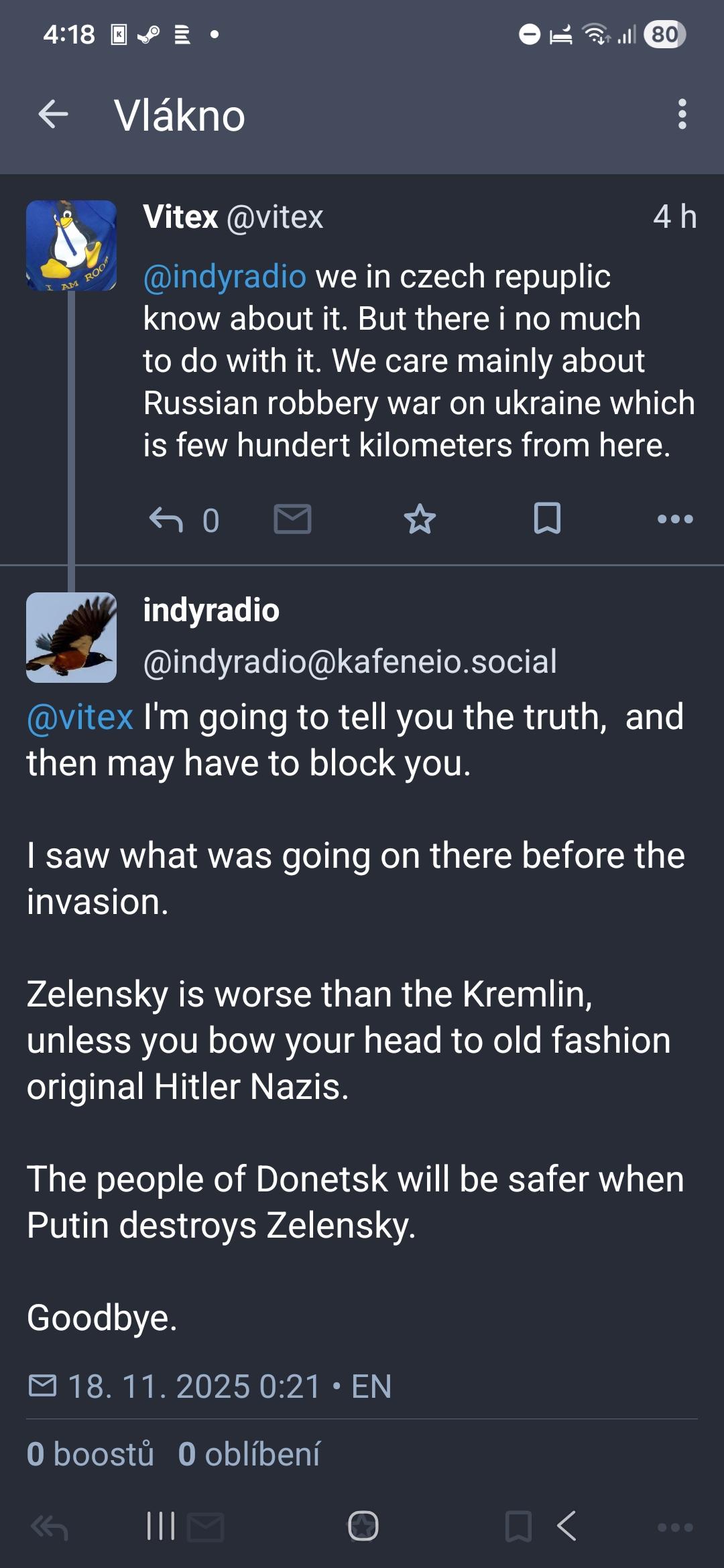The image size is (724, 1568).
Task: Reply to Vitex's post
Action: pyautogui.click(x=166, y=519)
